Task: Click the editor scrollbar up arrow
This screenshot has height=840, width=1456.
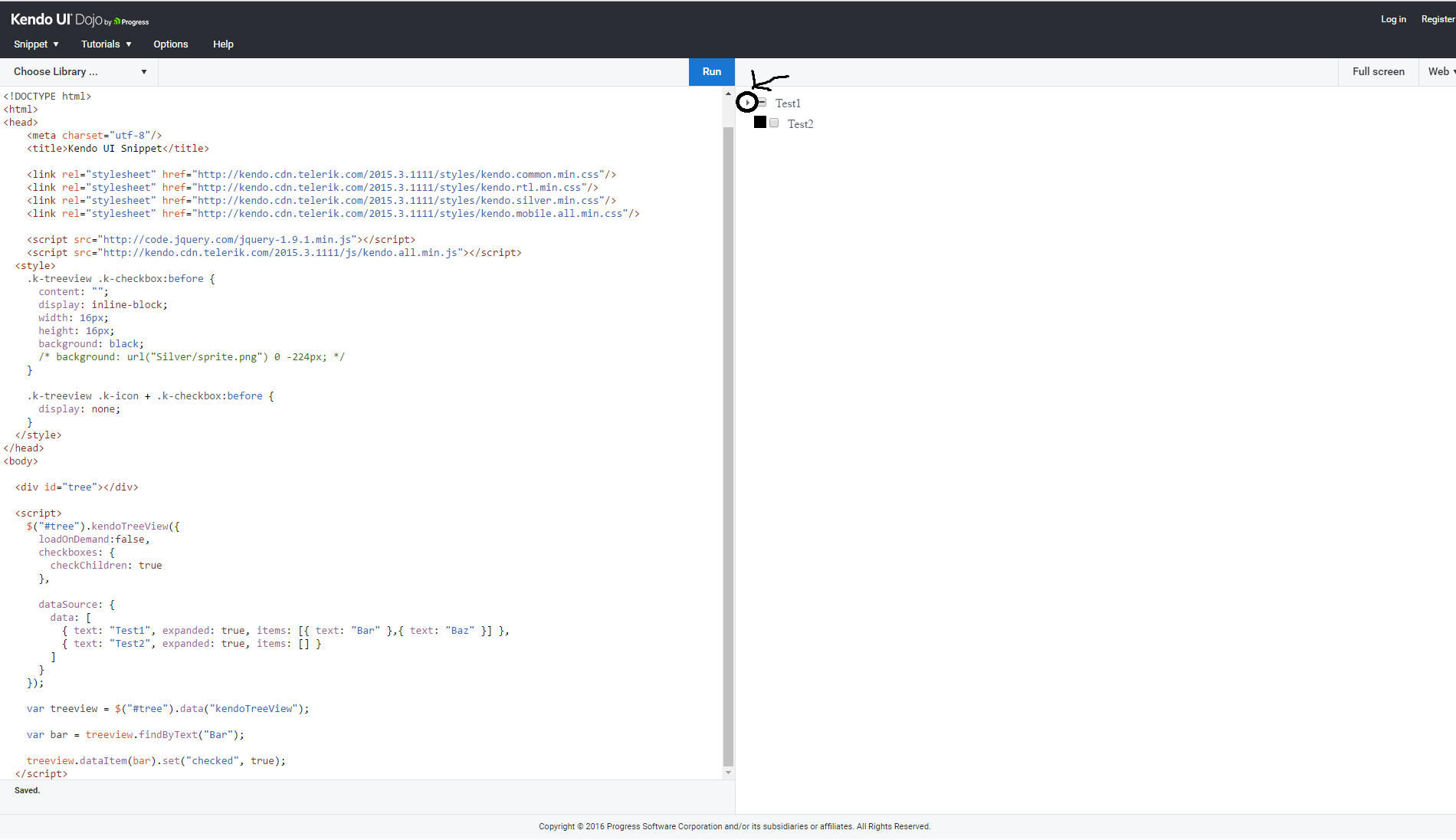Action: (x=728, y=94)
